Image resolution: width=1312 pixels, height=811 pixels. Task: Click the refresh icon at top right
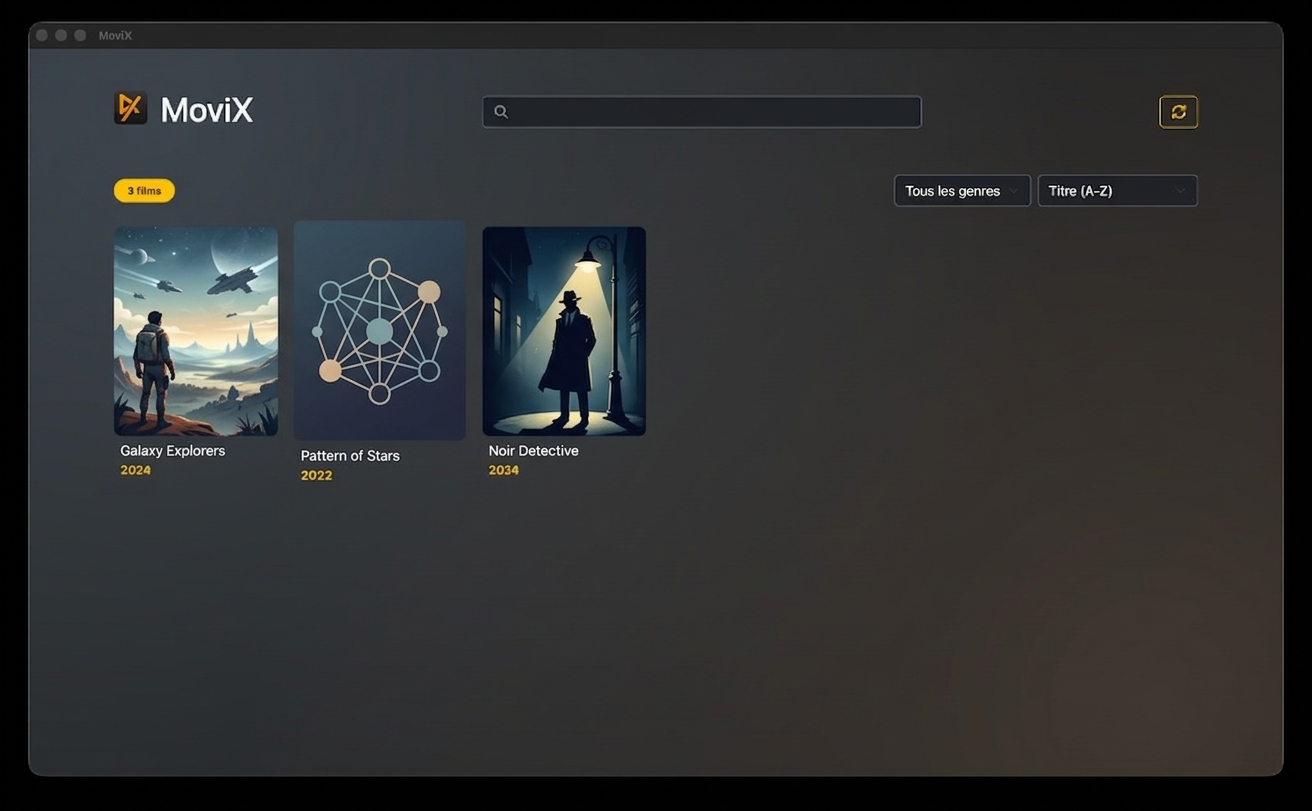pyautogui.click(x=1178, y=111)
